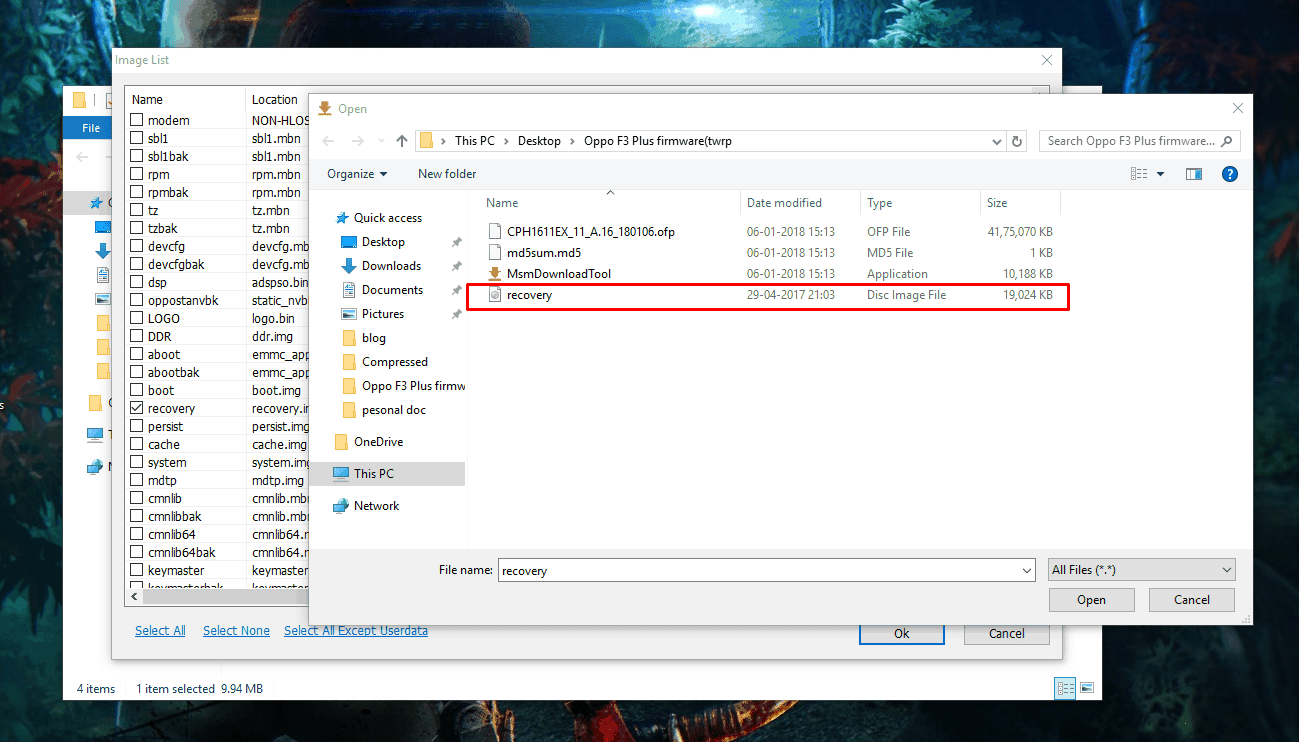Select the recovery disc image file icon
Viewport: 1299px width, 742px height.
pos(494,295)
